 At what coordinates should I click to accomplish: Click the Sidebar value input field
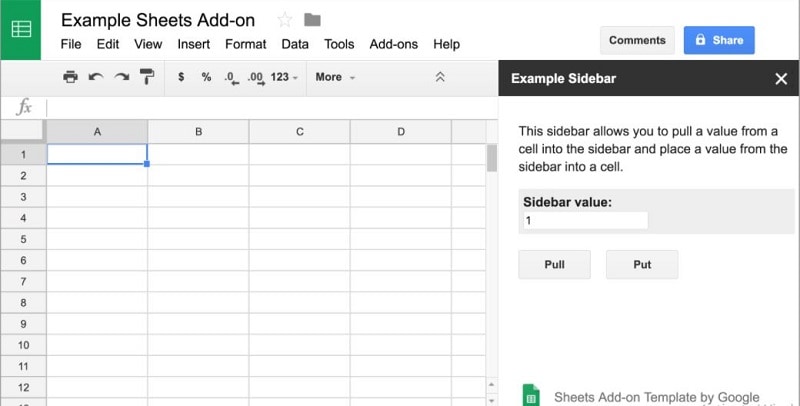click(x=585, y=221)
